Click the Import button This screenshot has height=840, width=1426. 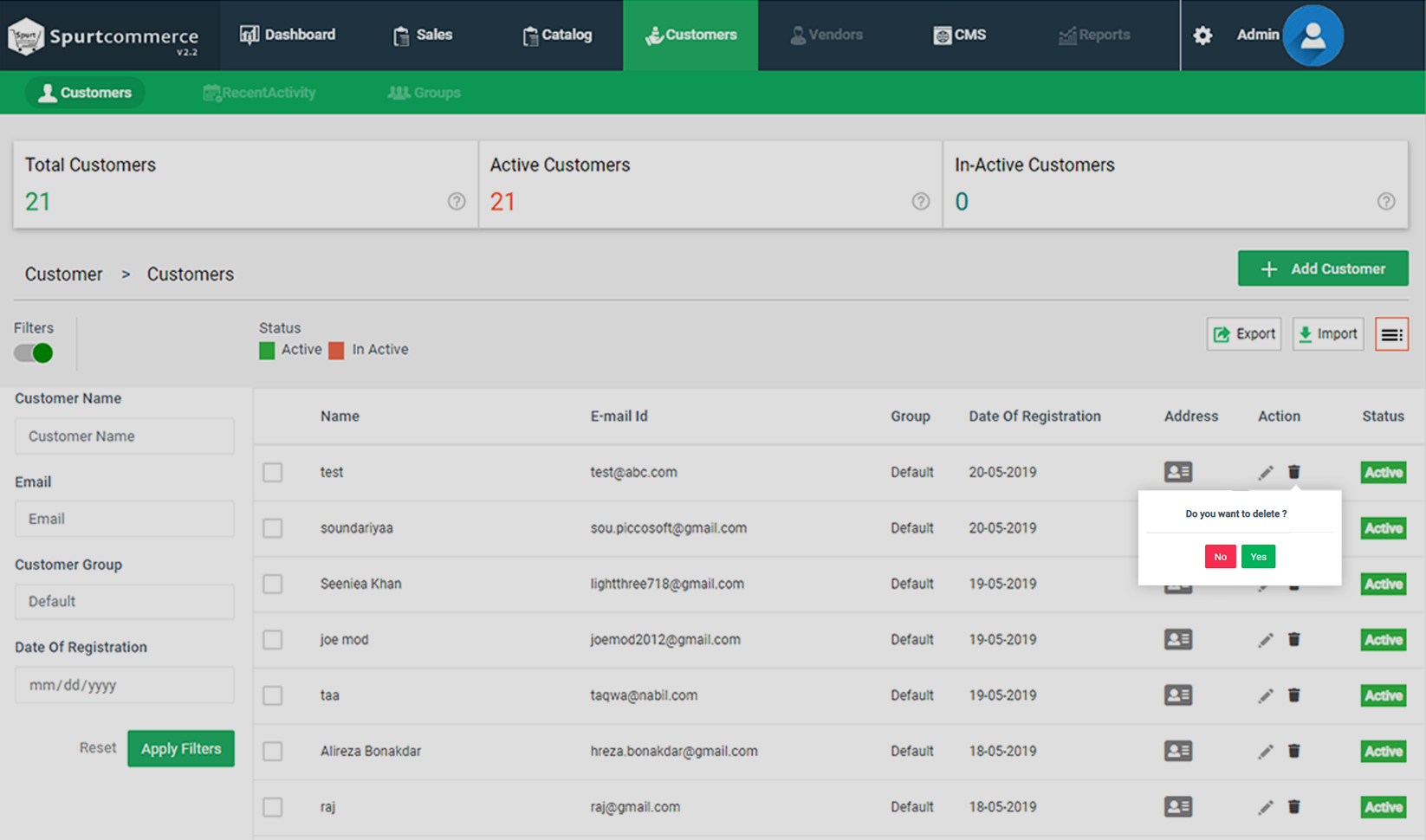coord(1328,334)
